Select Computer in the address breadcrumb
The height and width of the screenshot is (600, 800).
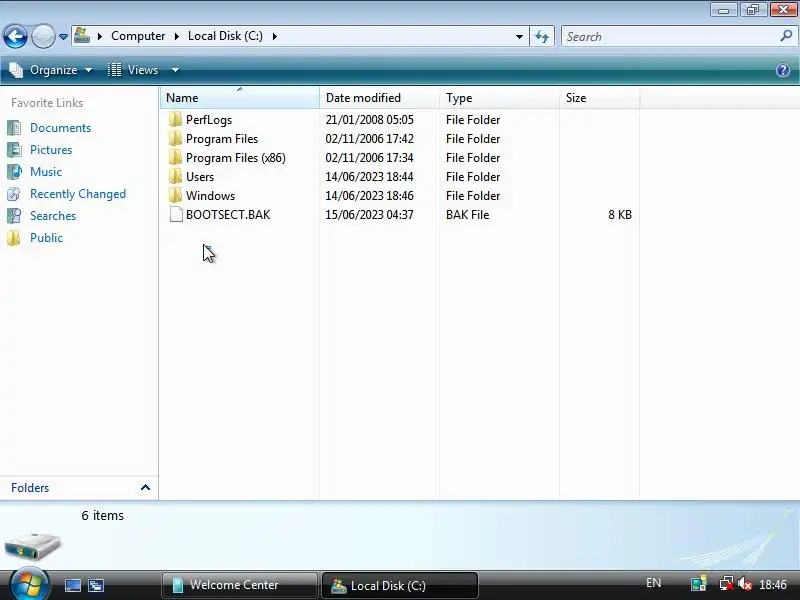[138, 36]
